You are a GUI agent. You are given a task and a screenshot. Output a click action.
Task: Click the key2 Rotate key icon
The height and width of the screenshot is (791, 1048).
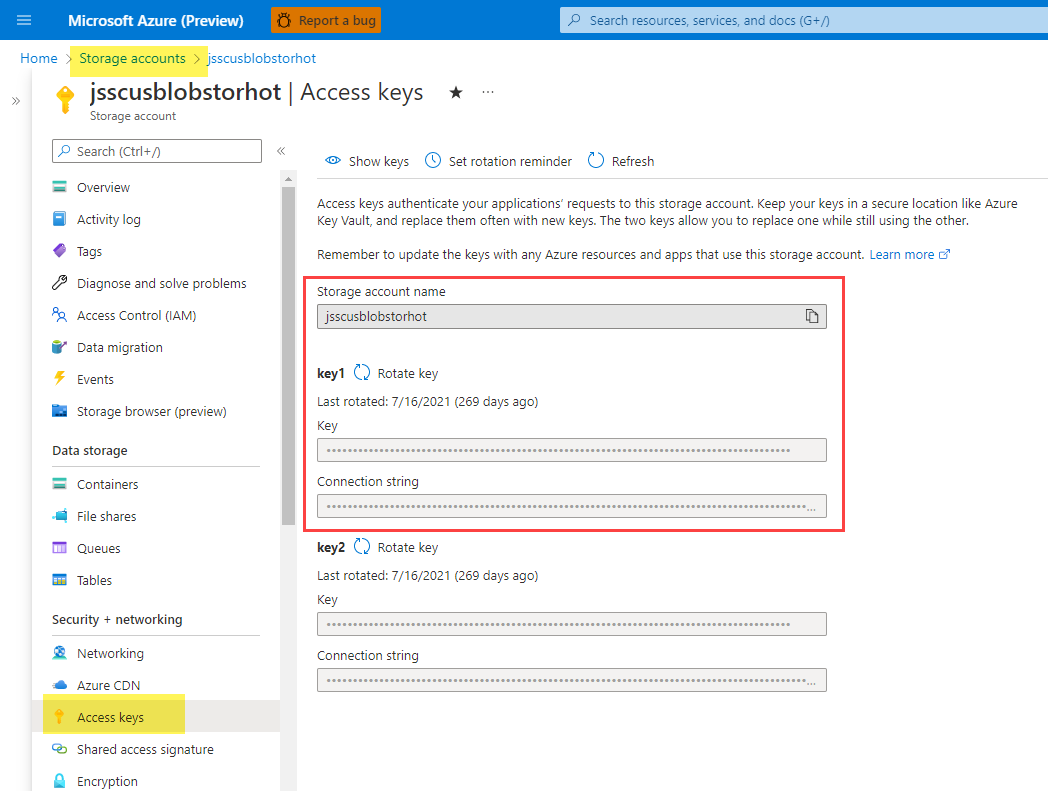(362, 547)
